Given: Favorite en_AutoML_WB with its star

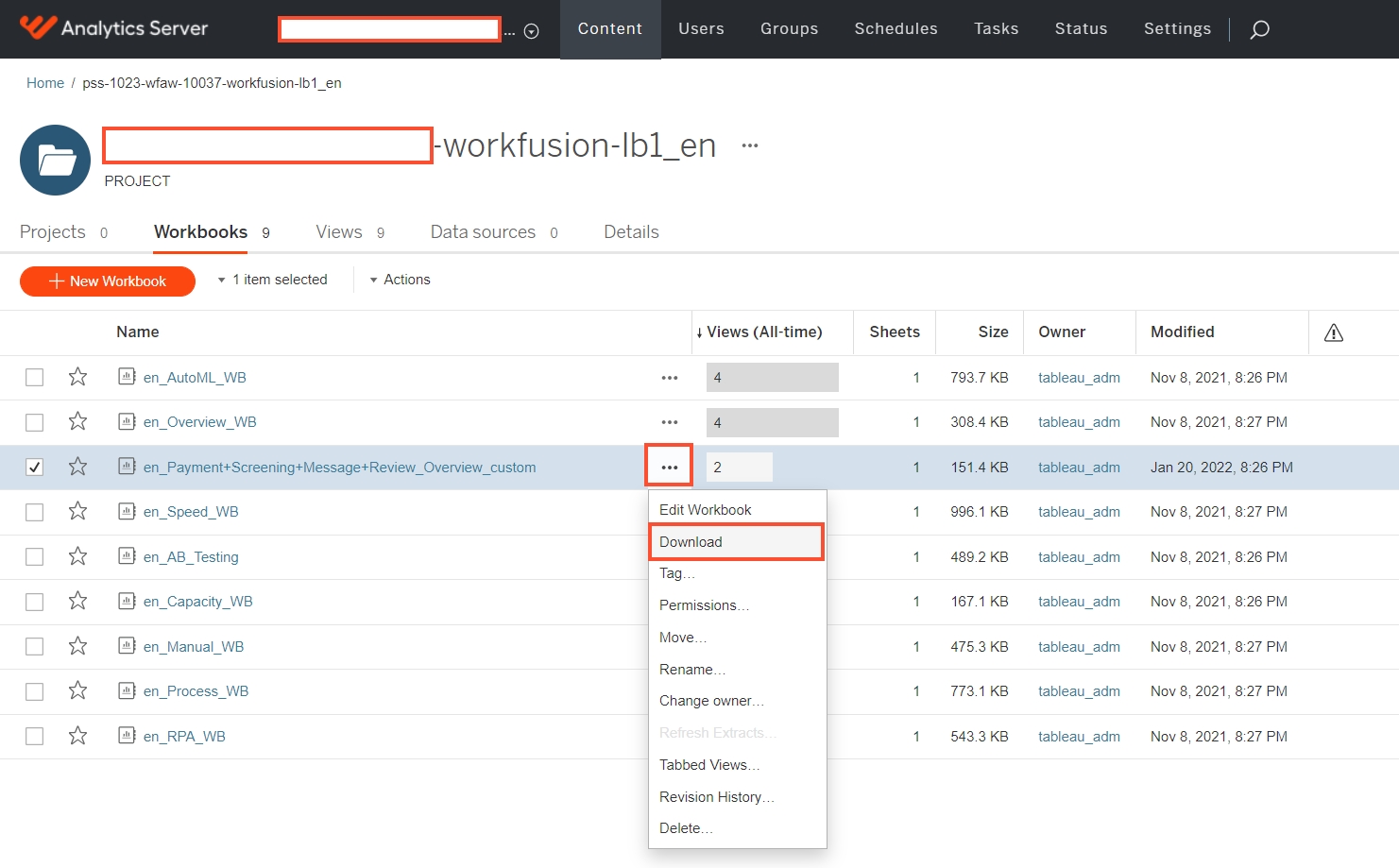Looking at the screenshot, I should [77, 377].
